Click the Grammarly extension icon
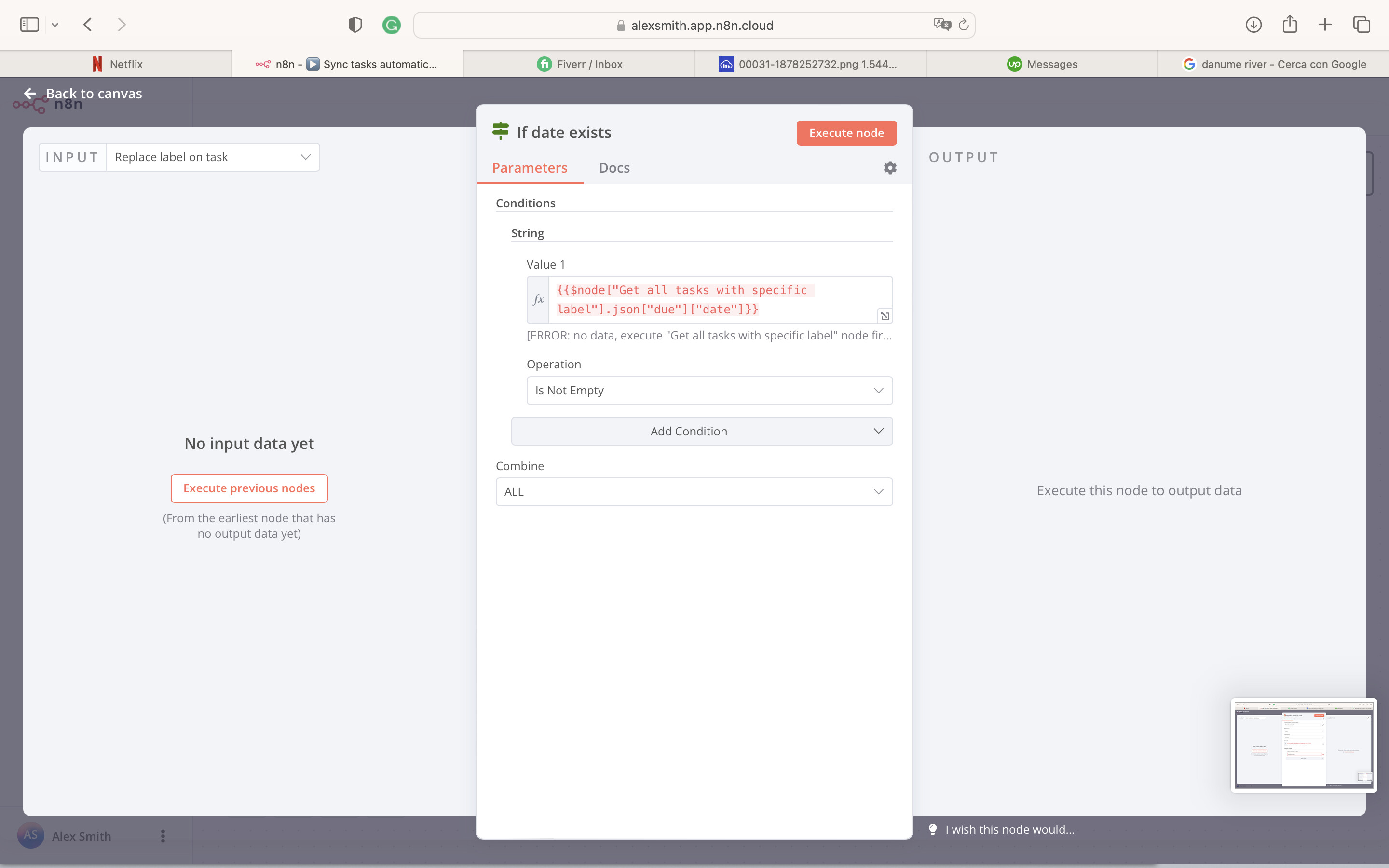This screenshot has width=1389, height=868. tap(392, 25)
